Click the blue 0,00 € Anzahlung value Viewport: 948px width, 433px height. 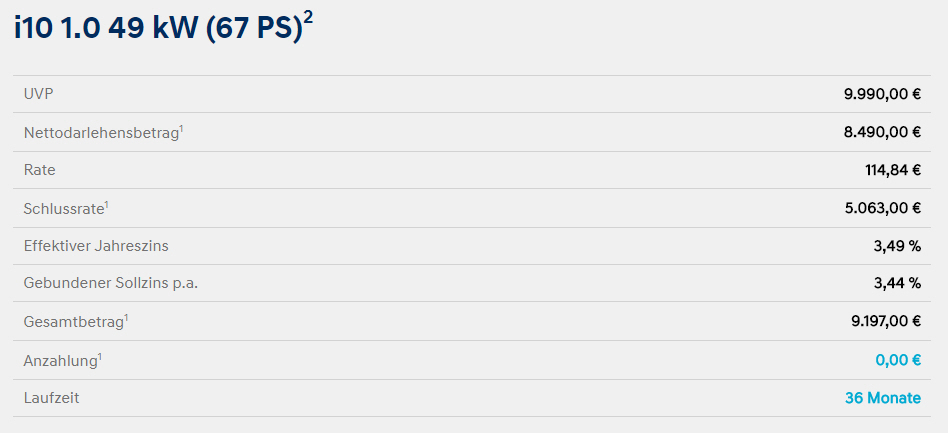tap(898, 360)
